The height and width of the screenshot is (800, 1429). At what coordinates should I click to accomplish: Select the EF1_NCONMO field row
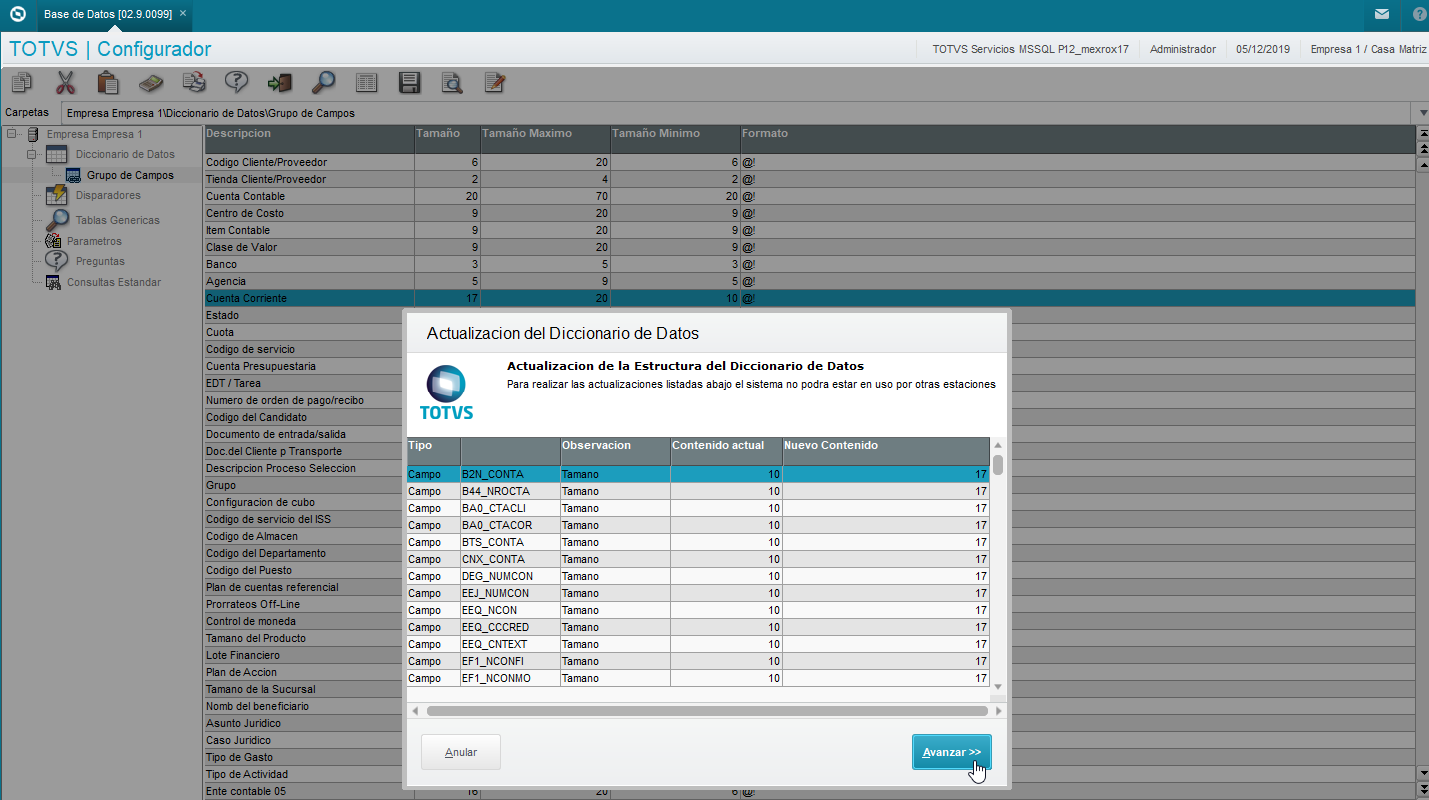coord(698,678)
